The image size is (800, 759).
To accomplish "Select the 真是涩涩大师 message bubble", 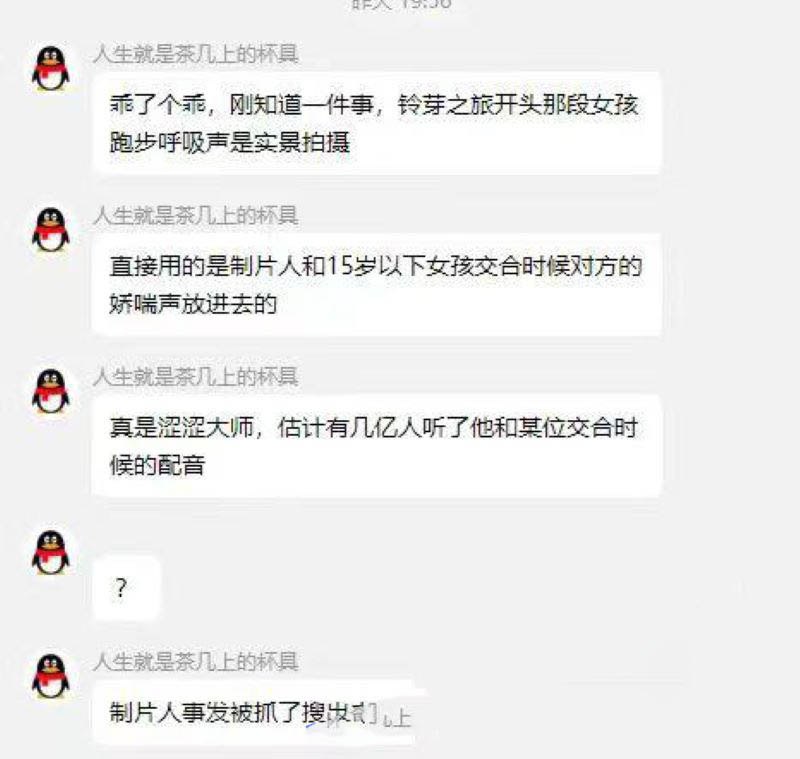I will click(377, 446).
